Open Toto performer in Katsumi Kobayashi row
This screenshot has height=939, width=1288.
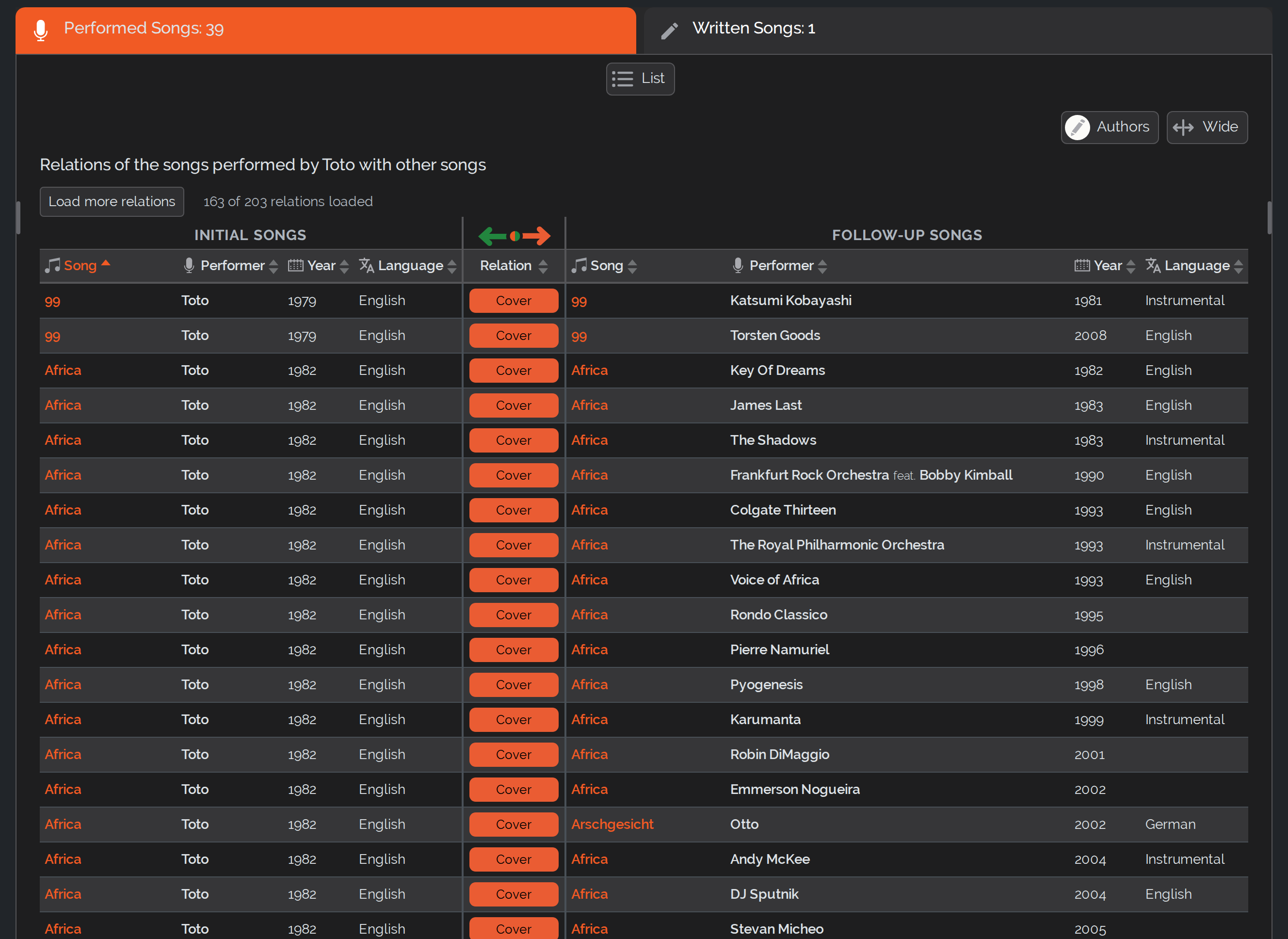195,301
